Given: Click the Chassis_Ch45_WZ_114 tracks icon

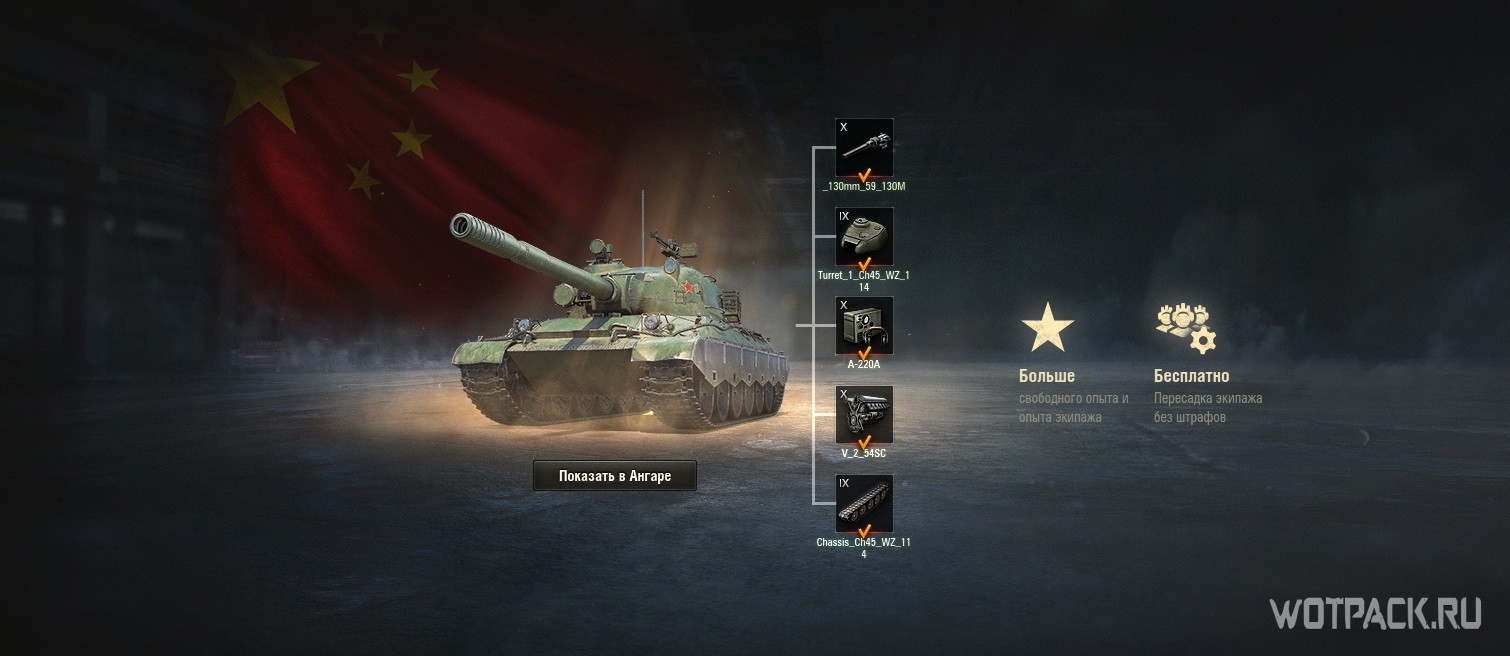Looking at the screenshot, I should [x=864, y=503].
